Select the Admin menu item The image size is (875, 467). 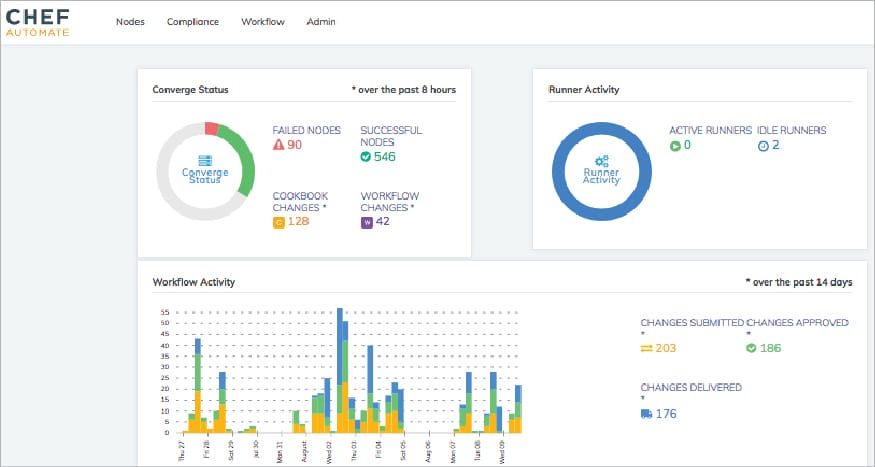click(321, 22)
